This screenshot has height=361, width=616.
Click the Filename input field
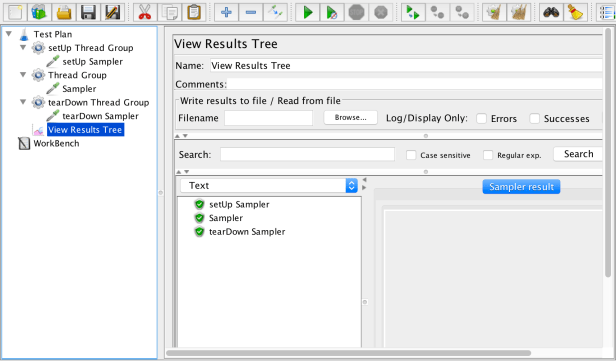point(268,118)
